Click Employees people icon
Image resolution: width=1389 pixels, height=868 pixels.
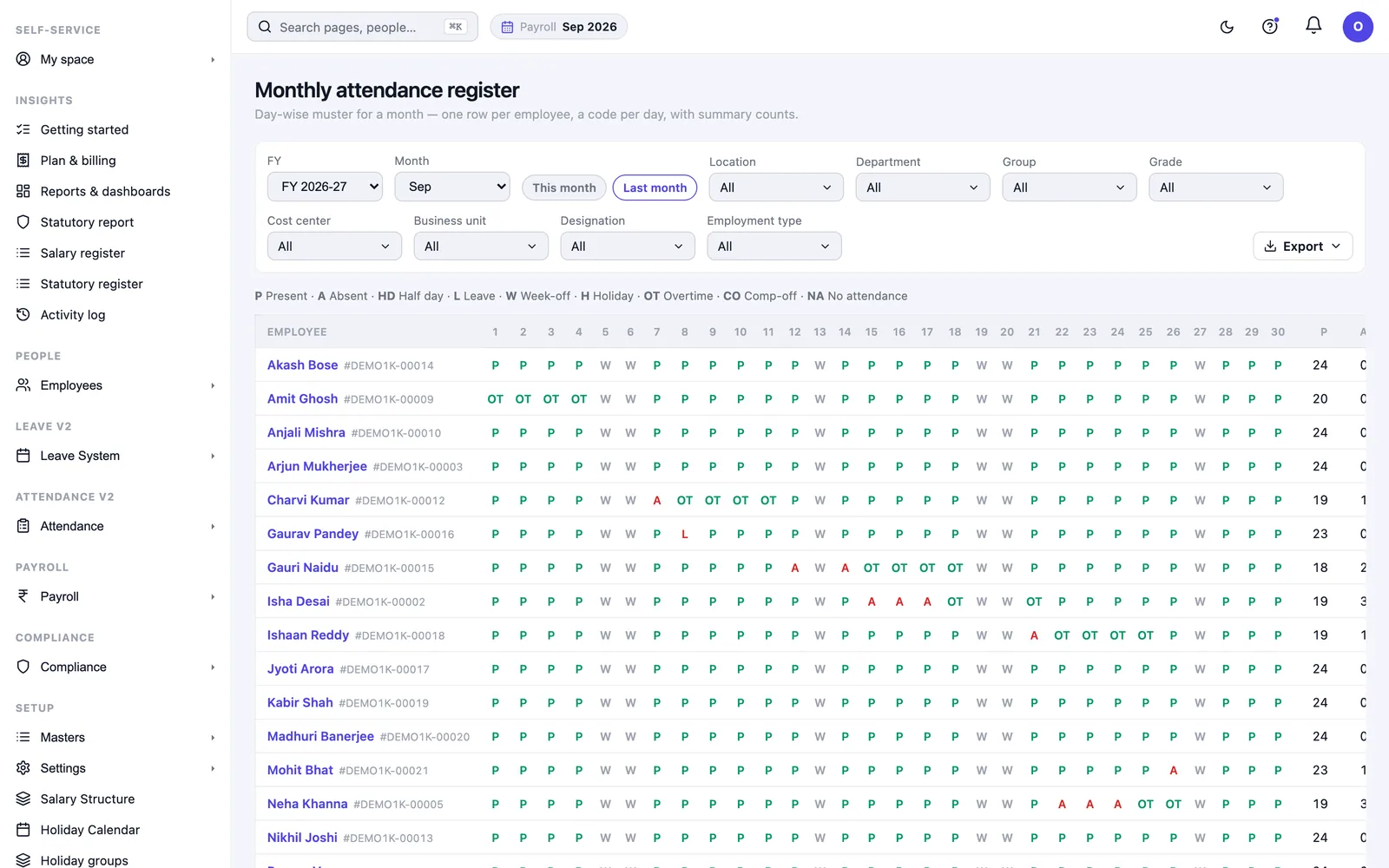[x=23, y=385]
